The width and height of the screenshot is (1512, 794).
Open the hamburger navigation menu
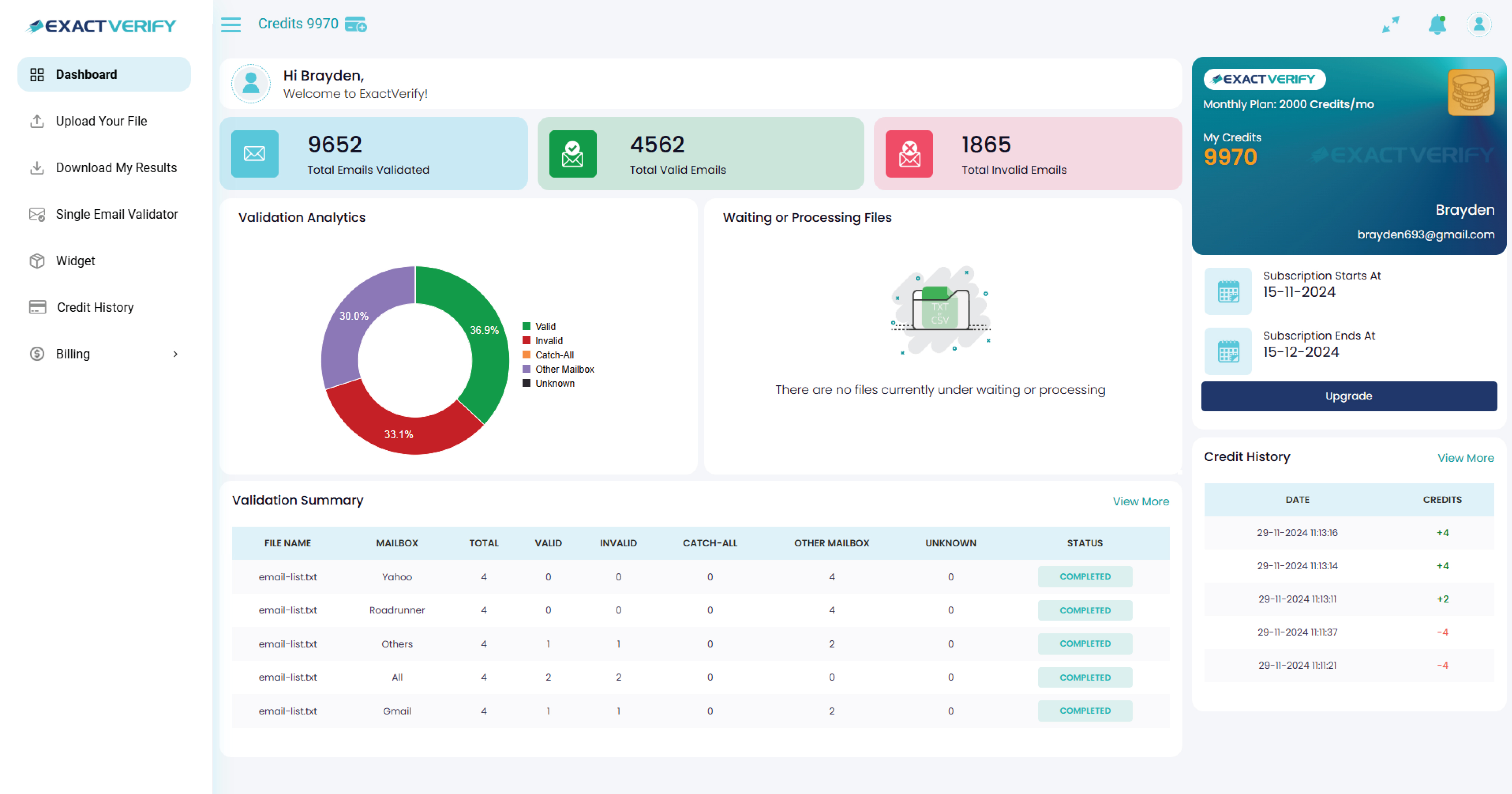[231, 25]
